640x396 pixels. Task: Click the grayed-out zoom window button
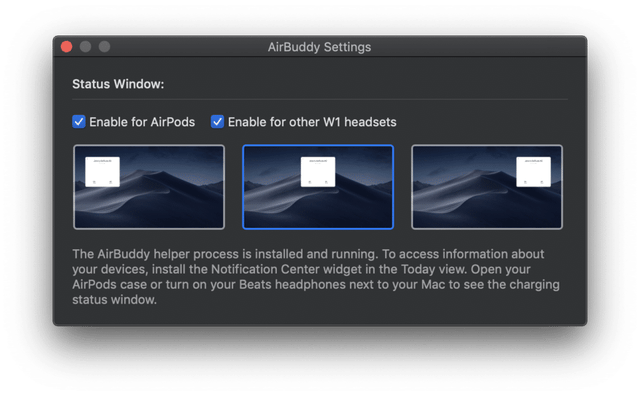tap(104, 47)
